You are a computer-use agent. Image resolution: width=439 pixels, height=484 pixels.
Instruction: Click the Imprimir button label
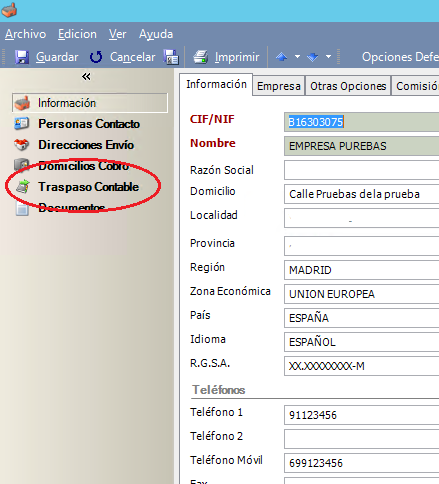click(237, 57)
